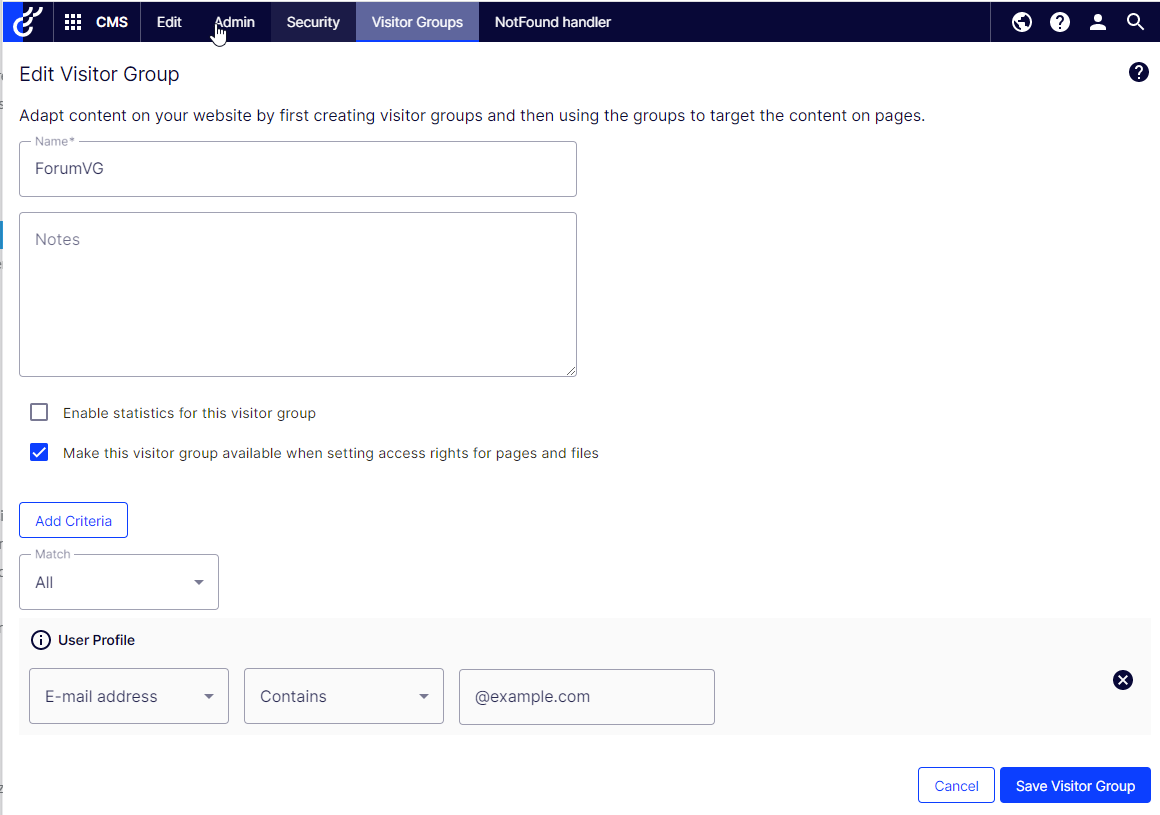Enable statistics for this visitor group
The height and width of the screenshot is (815, 1160).
point(39,412)
